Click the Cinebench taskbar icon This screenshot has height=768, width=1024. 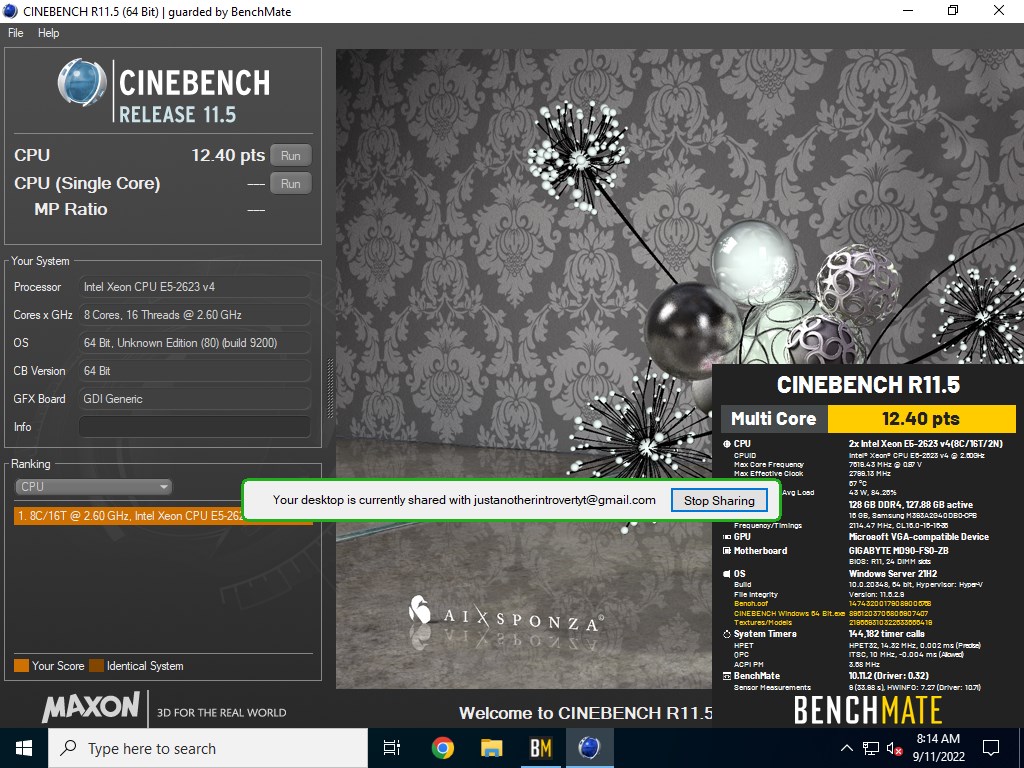(589, 748)
